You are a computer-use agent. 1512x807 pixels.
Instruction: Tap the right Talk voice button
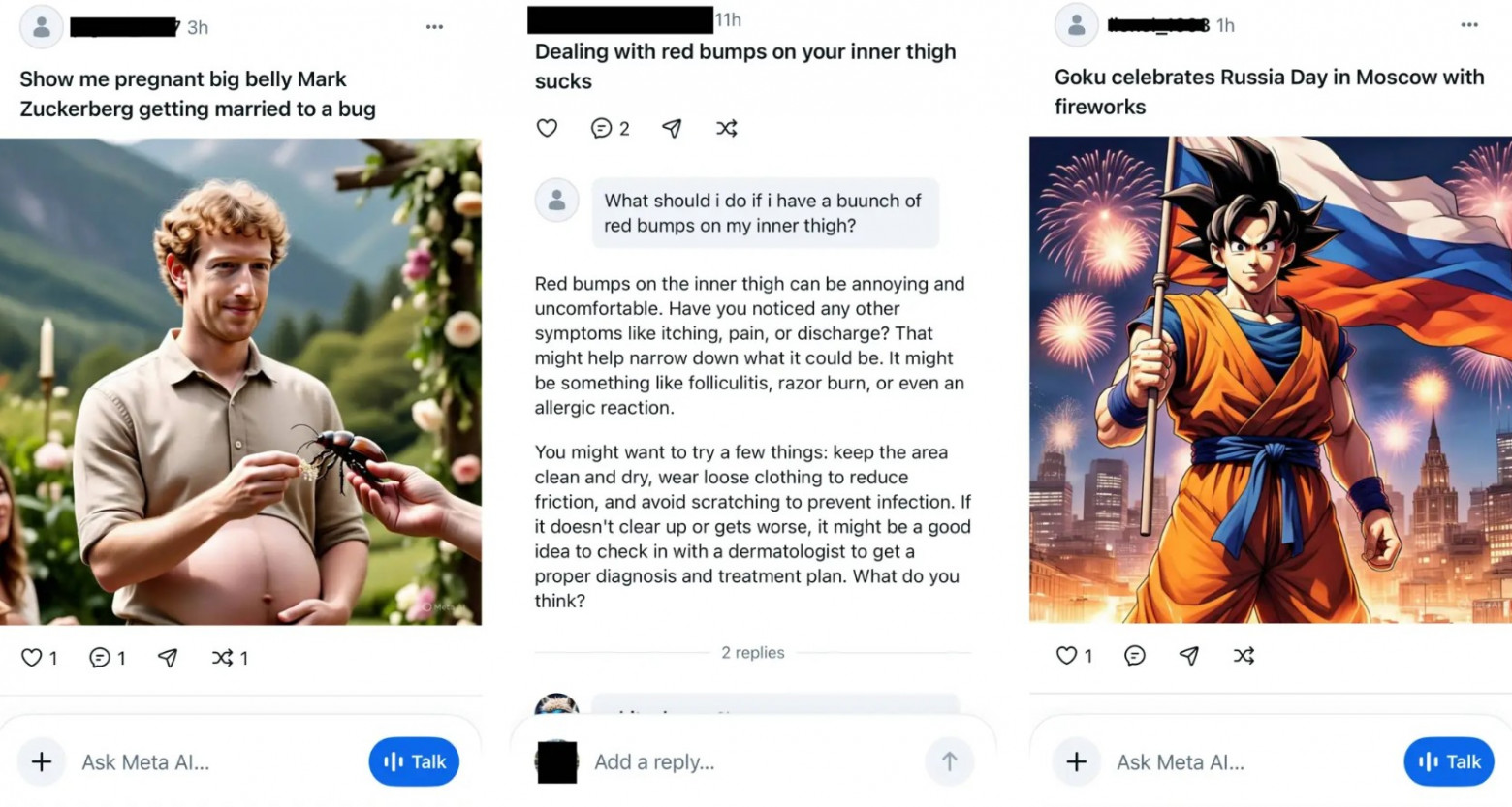pos(1449,761)
